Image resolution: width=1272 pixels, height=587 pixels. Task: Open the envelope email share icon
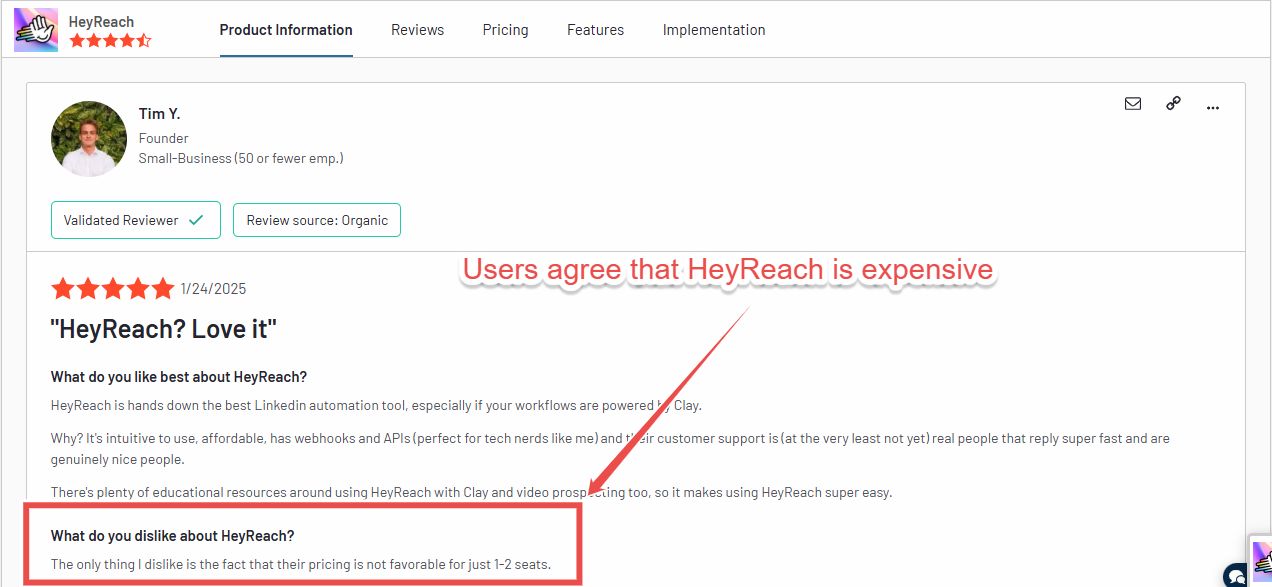[1133, 103]
